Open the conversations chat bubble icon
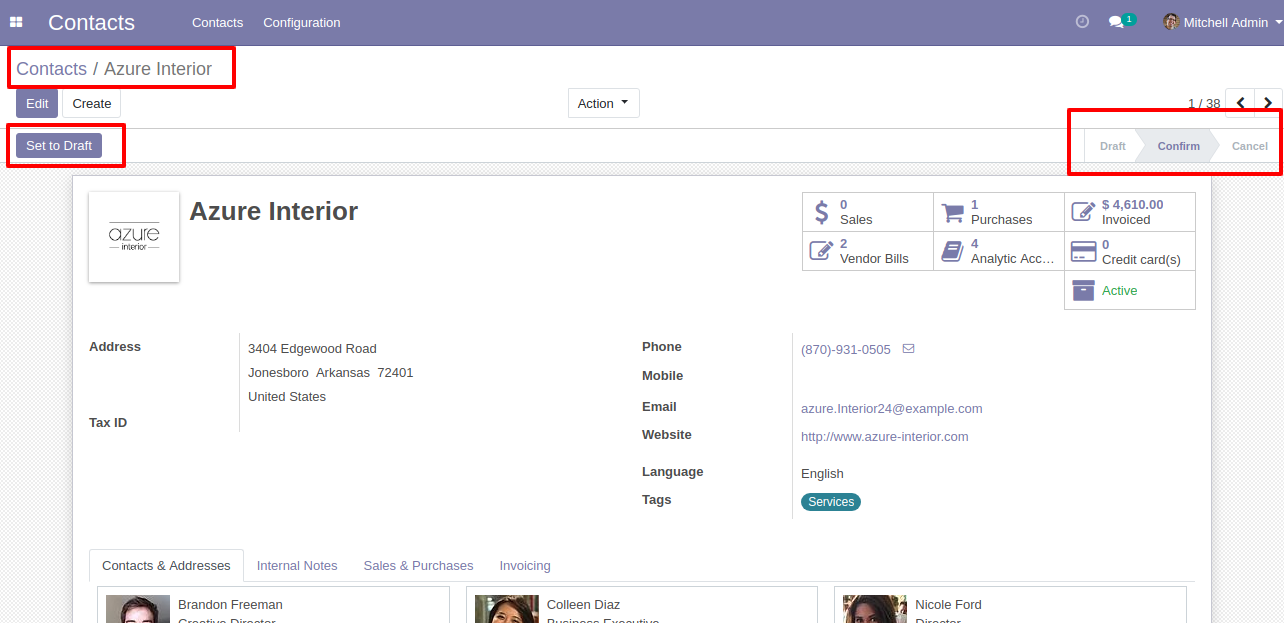 tap(1116, 22)
